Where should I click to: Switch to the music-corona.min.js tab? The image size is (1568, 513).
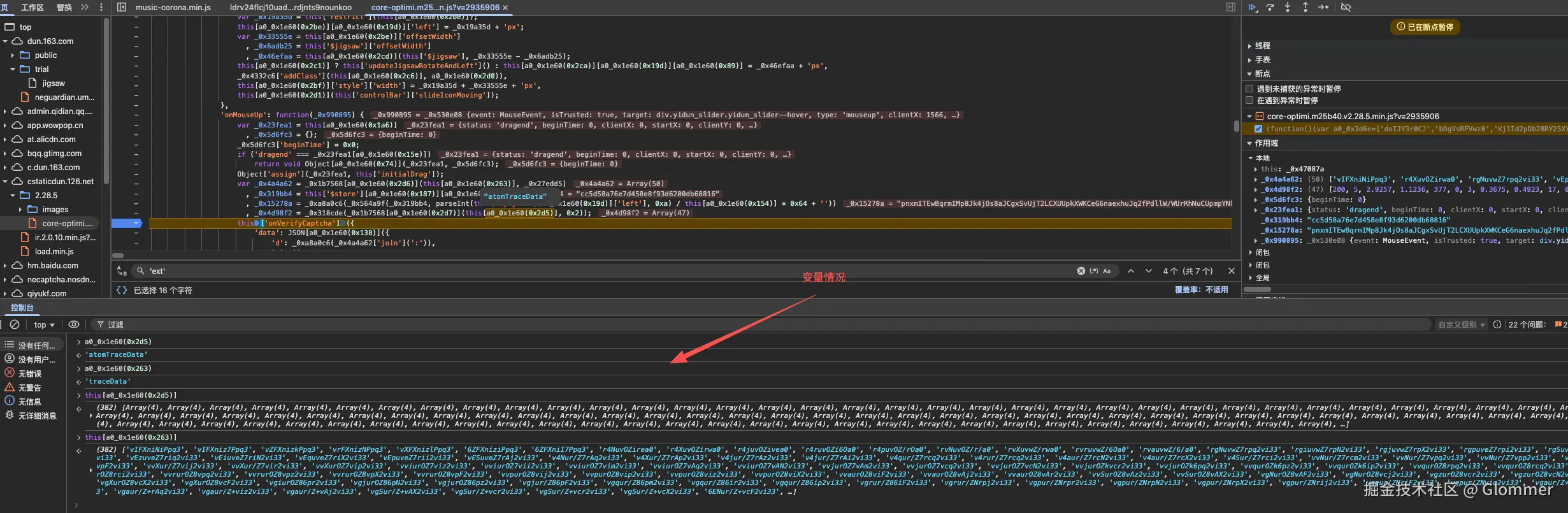[173, 8]
